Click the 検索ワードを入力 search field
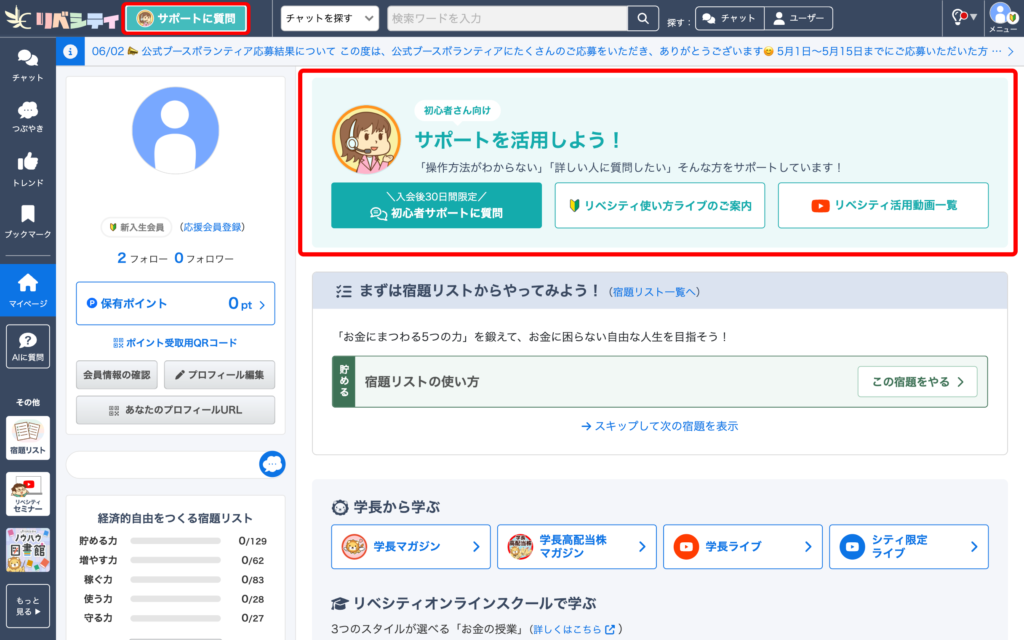This screenshot has height=640, width=1024. coord(506,18)
